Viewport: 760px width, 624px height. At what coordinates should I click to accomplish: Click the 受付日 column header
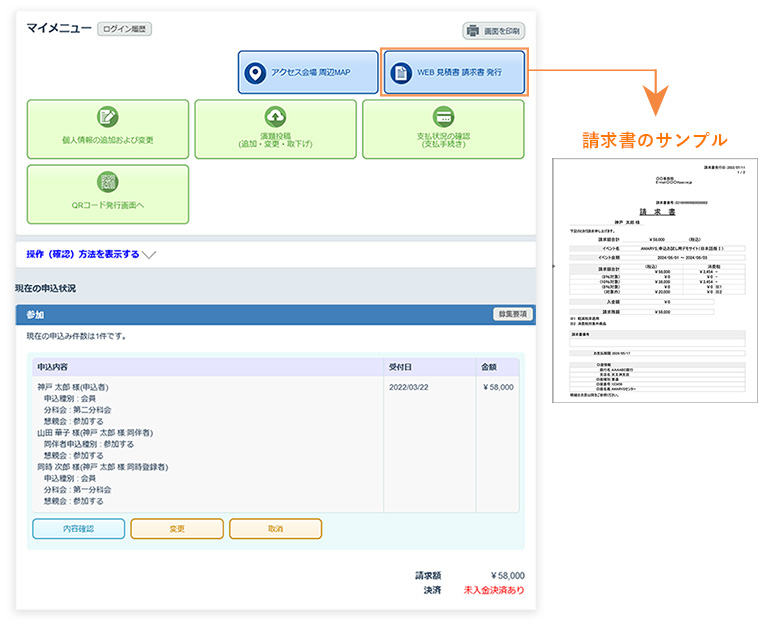click(x=400, y=367)
